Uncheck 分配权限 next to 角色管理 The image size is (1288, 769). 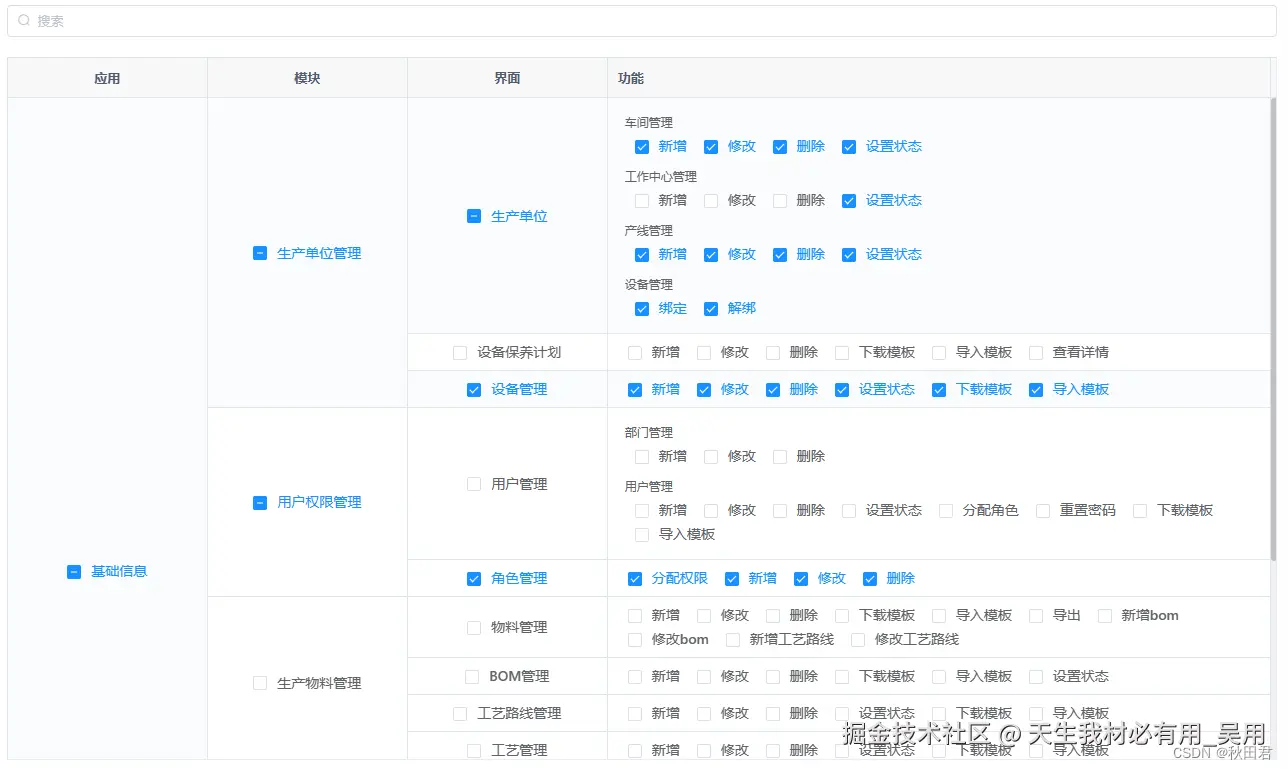(x=635, y=578)
